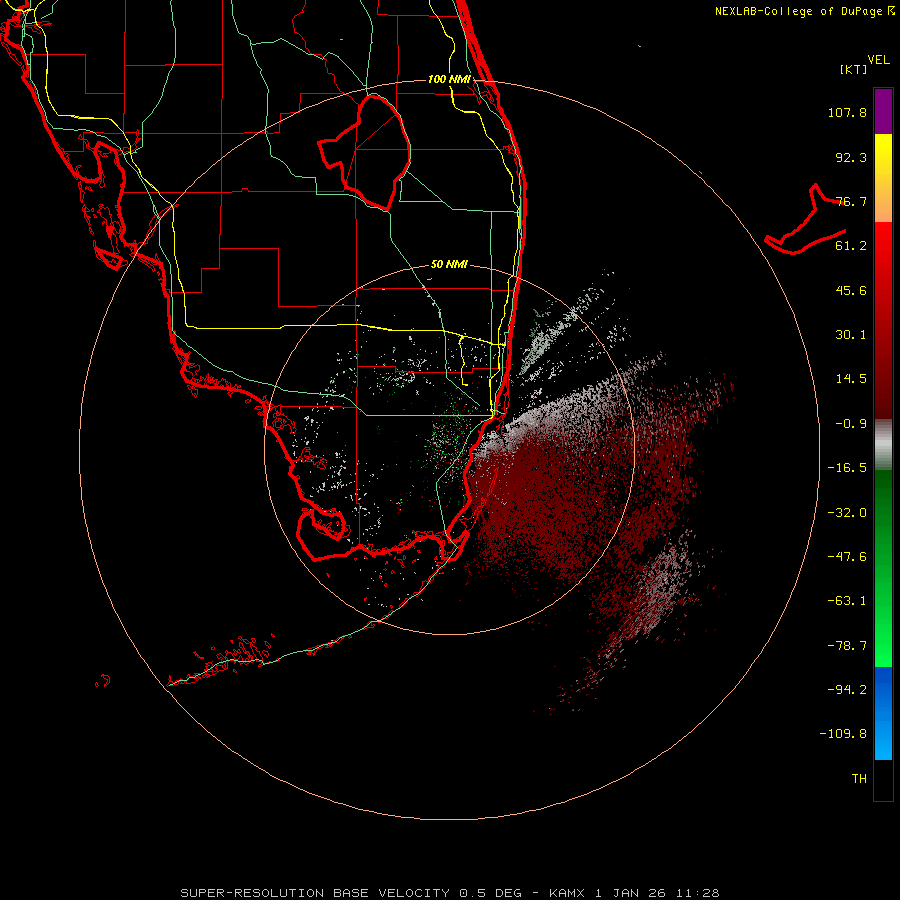Viewport: 900px width, 900px height.
Task: Pick the blue segment of velocity color bar
Action: 883,713
